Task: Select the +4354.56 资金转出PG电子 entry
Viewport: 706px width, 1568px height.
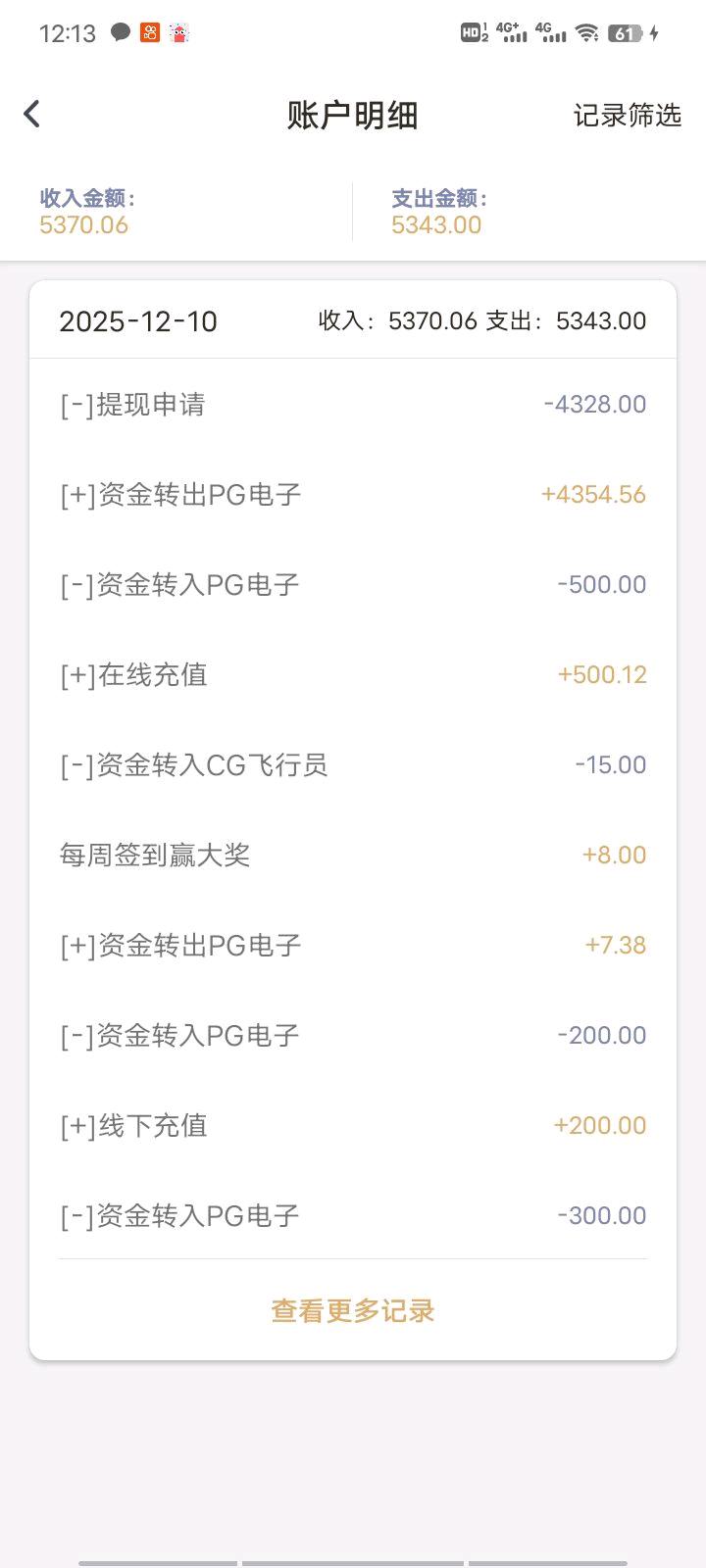Action: tap(352, 495)
